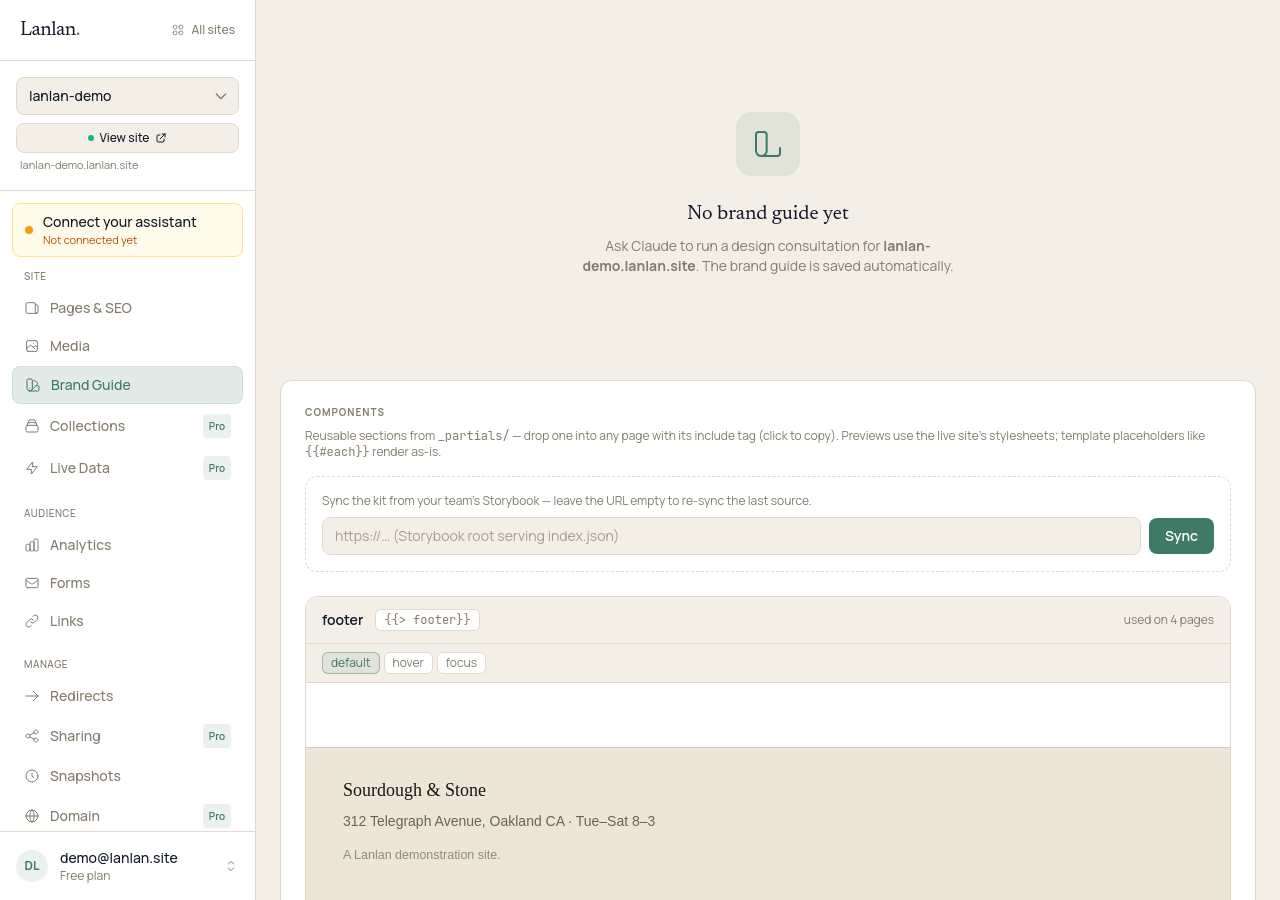Open Forms in the sidebar
The image size is (1280, 900).
(127, 583)
